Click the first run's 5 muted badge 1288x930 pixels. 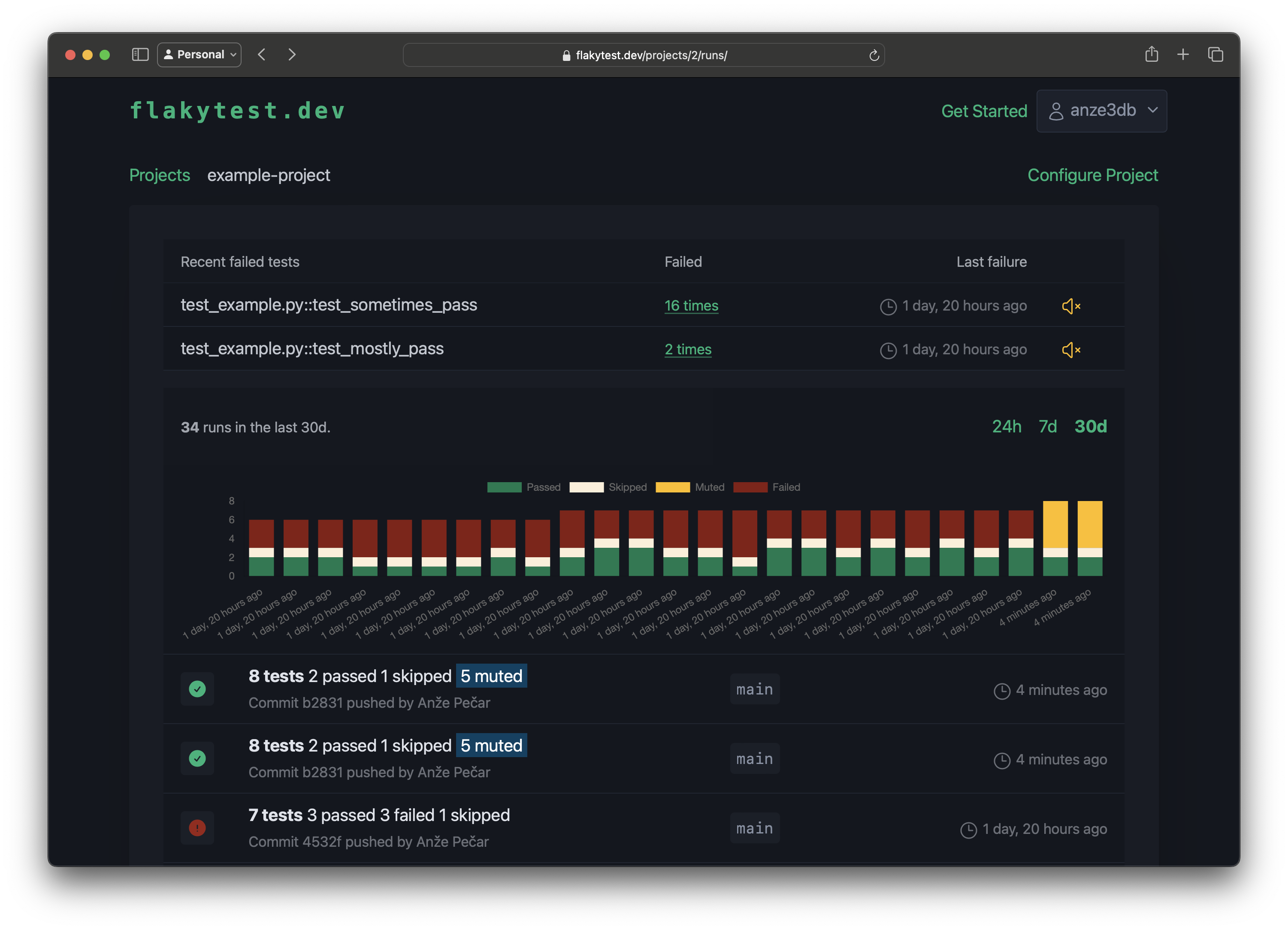pyautogui.click(x=491, y=676)
